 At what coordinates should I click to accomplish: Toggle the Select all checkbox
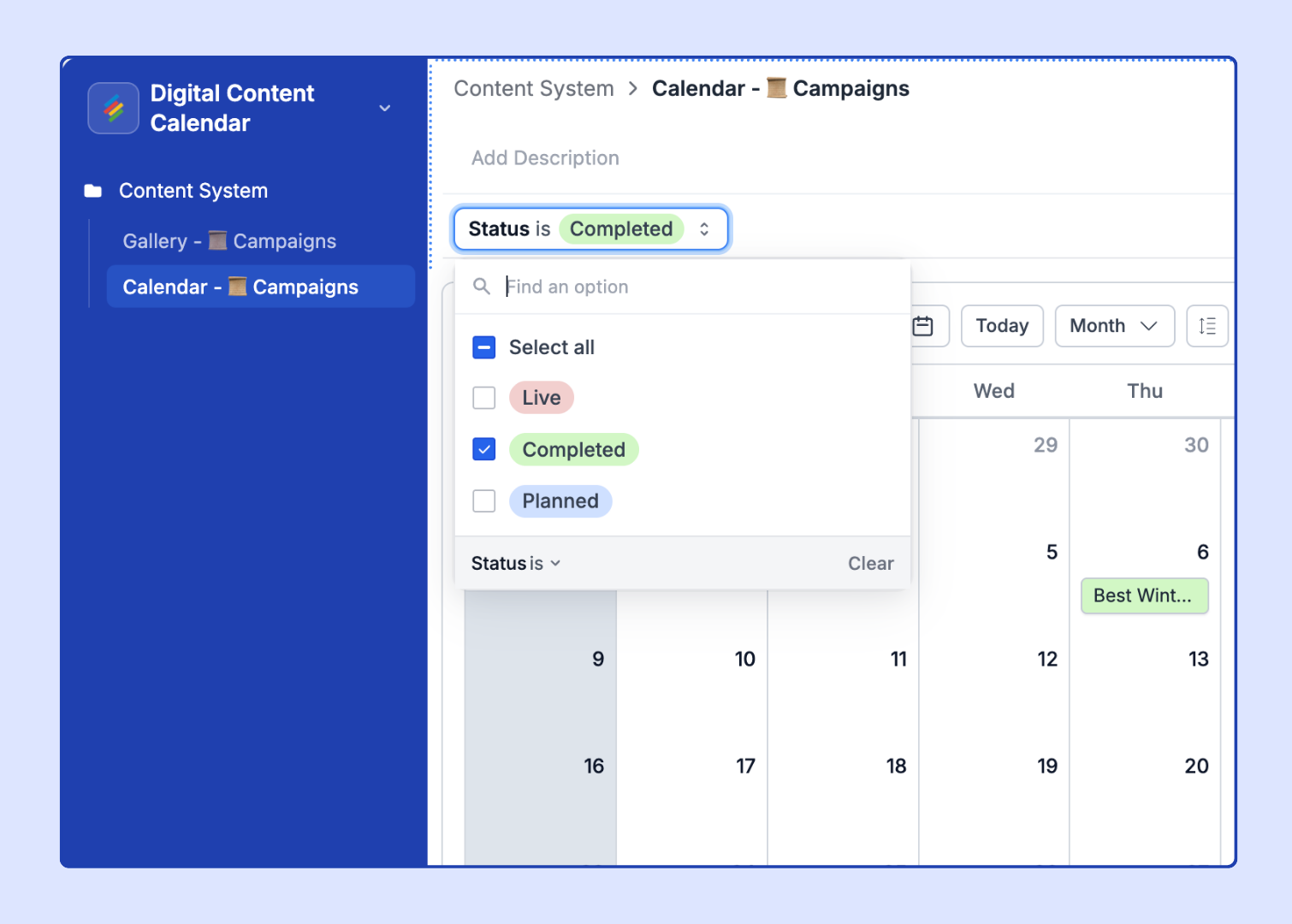484,347
